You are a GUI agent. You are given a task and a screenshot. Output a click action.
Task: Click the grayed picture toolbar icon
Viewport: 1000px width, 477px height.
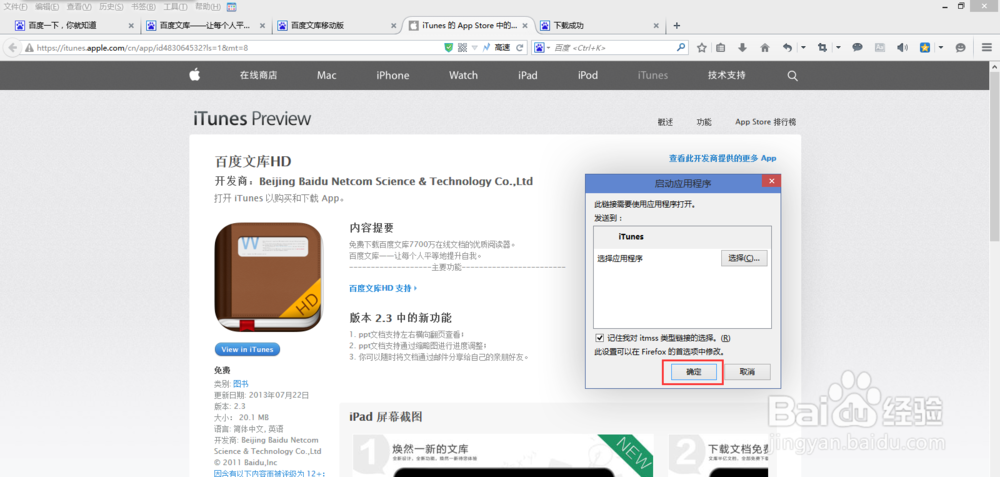pyautogui.click(x=880, y=48)
